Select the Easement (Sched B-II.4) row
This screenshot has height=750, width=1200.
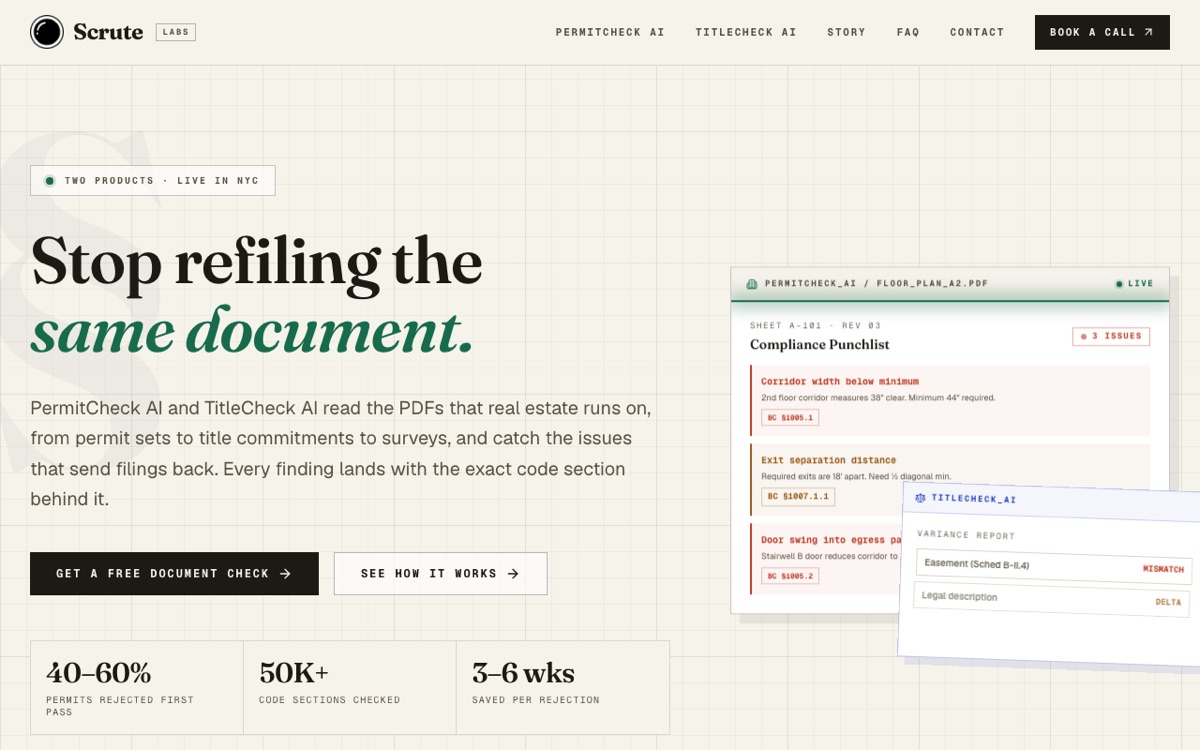tap(1054, 566)
